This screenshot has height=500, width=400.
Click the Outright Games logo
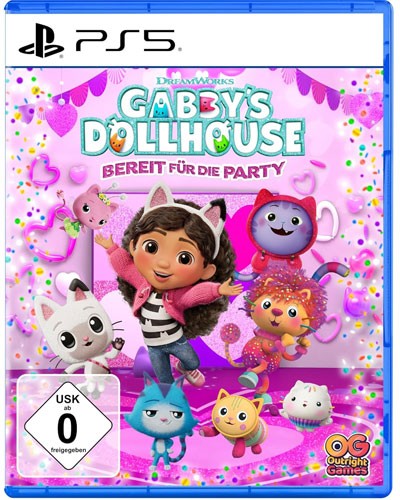347,454
